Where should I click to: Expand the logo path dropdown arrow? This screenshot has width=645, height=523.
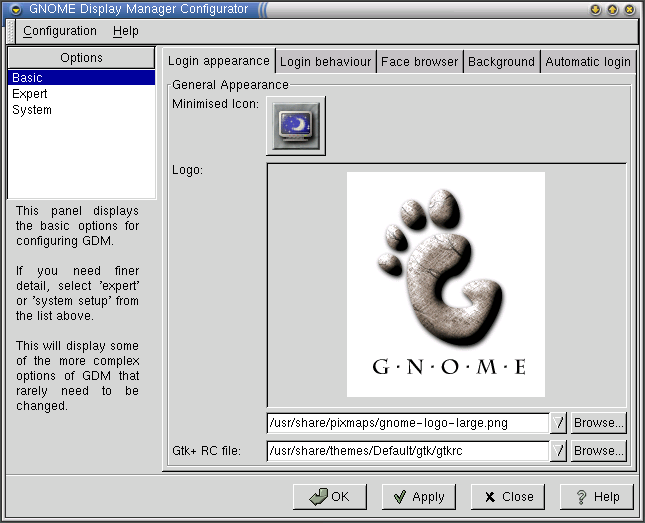pyautogui.click(x=558, y=423)
